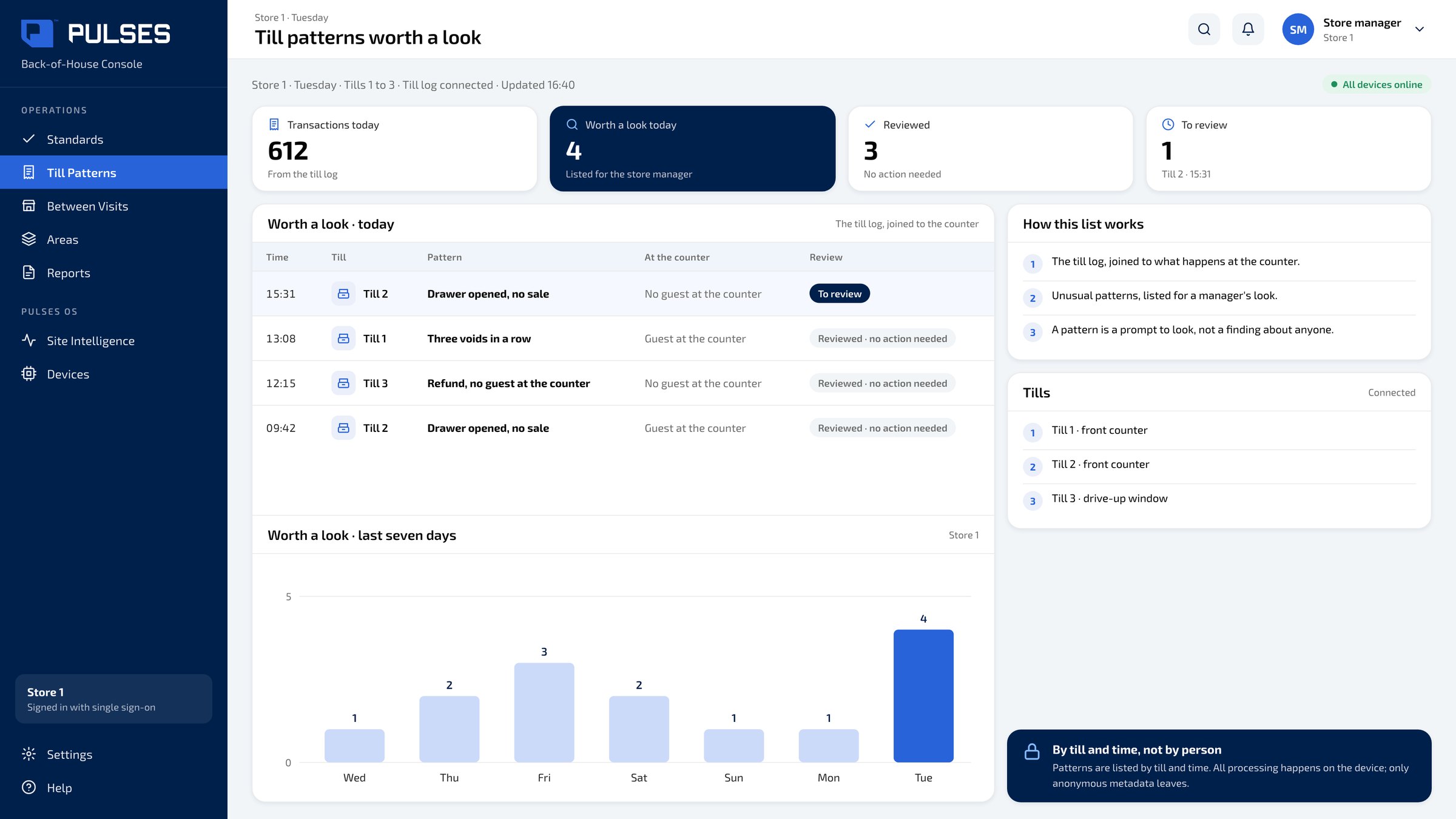Click the Help question mark icon
1456x819 pixels.
(x=29, y=787)
